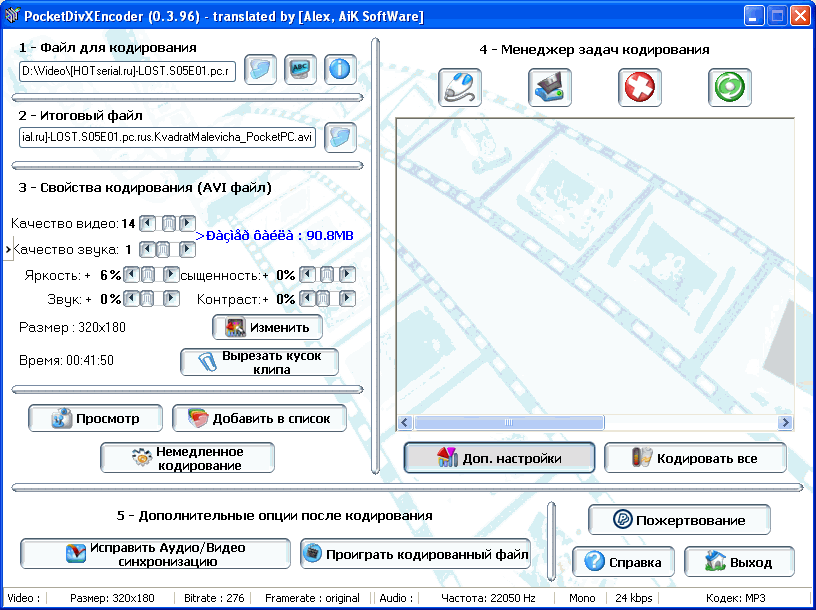816x610 pixels.
Task: Click the floppy disk icon in task manager
Action: [x=550, y=87]
